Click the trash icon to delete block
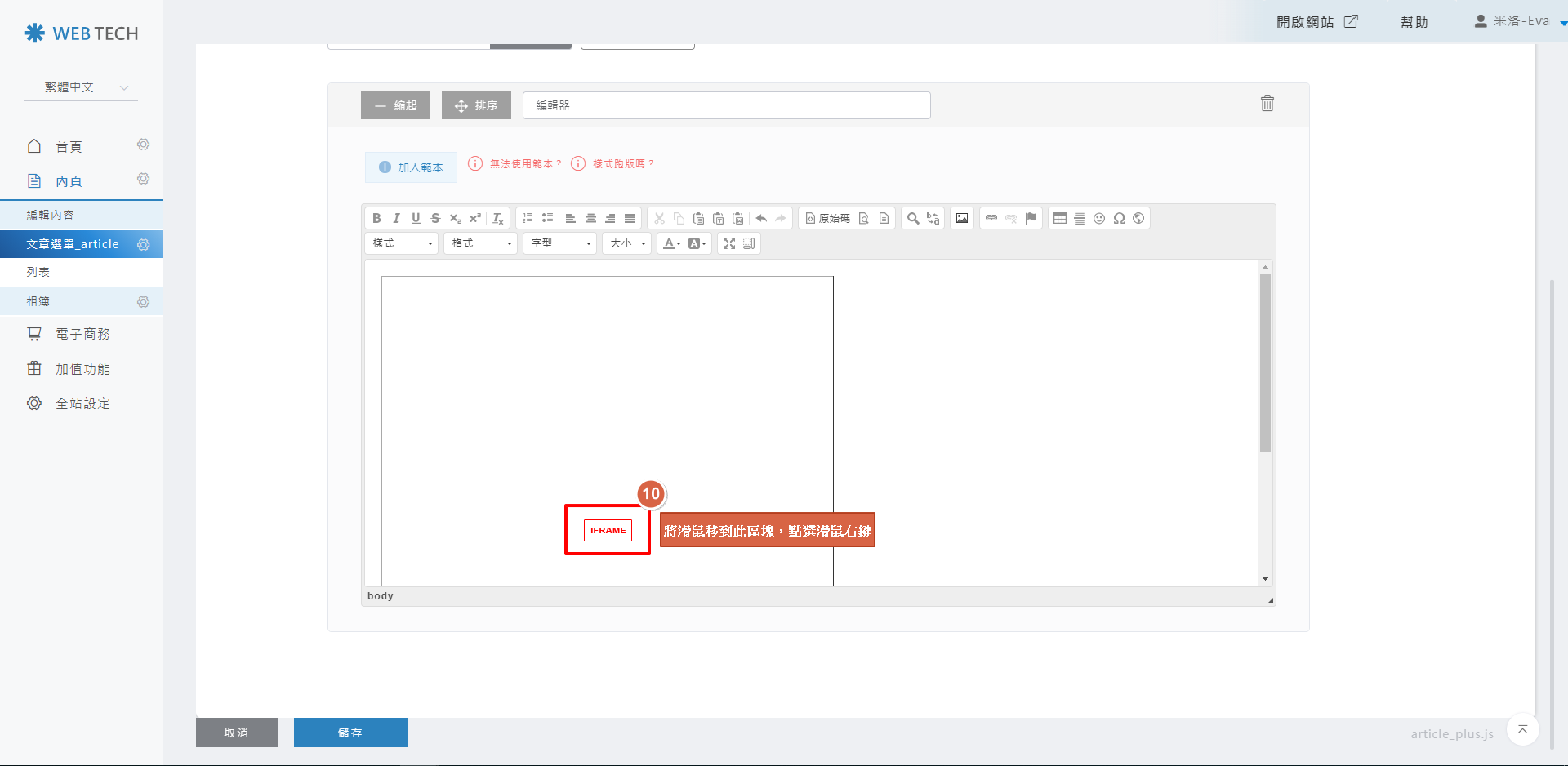This screenshot has width=1568, height=766. point(1267,103)
